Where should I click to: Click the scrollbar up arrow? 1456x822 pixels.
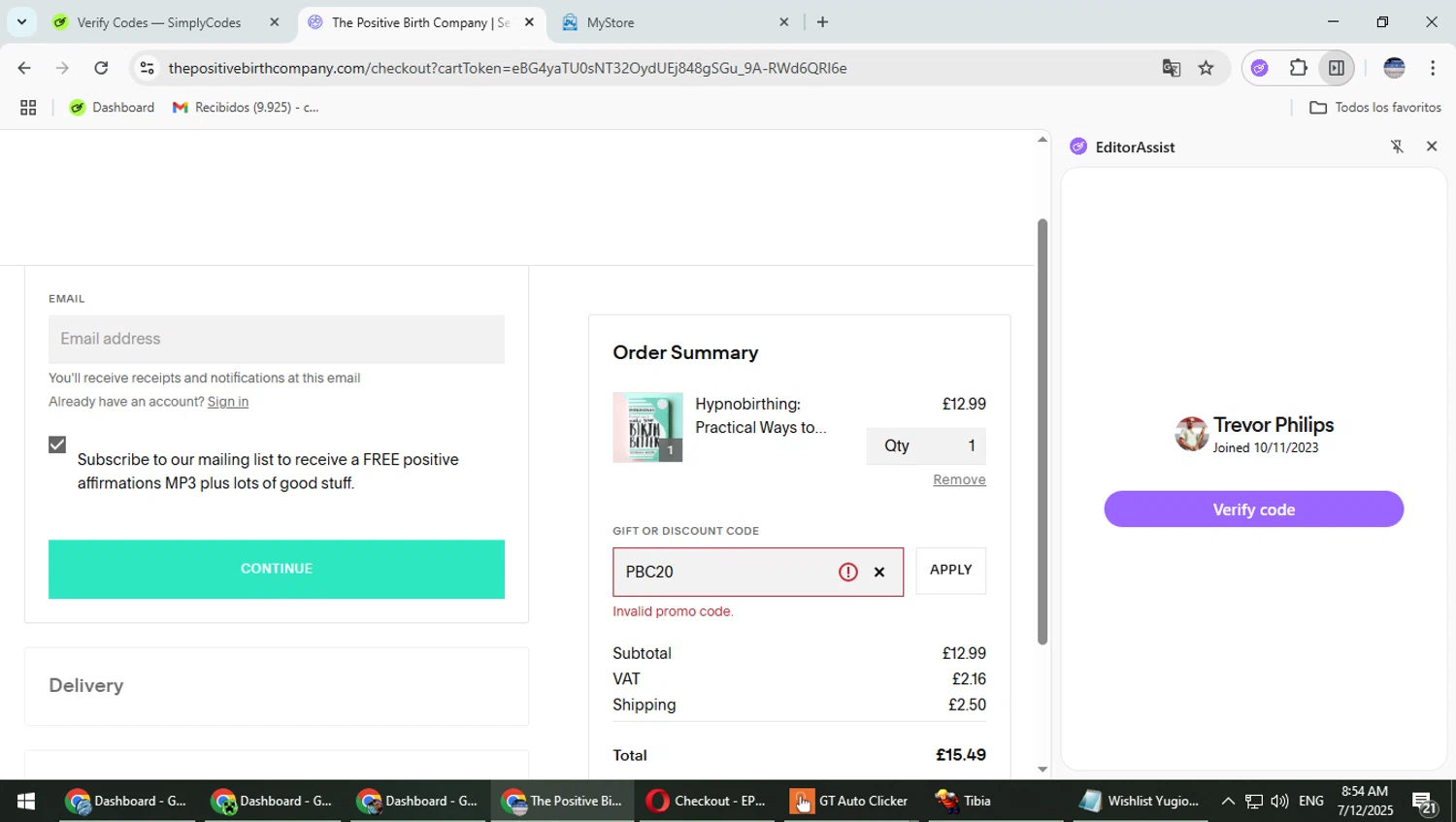[1042, 140]
